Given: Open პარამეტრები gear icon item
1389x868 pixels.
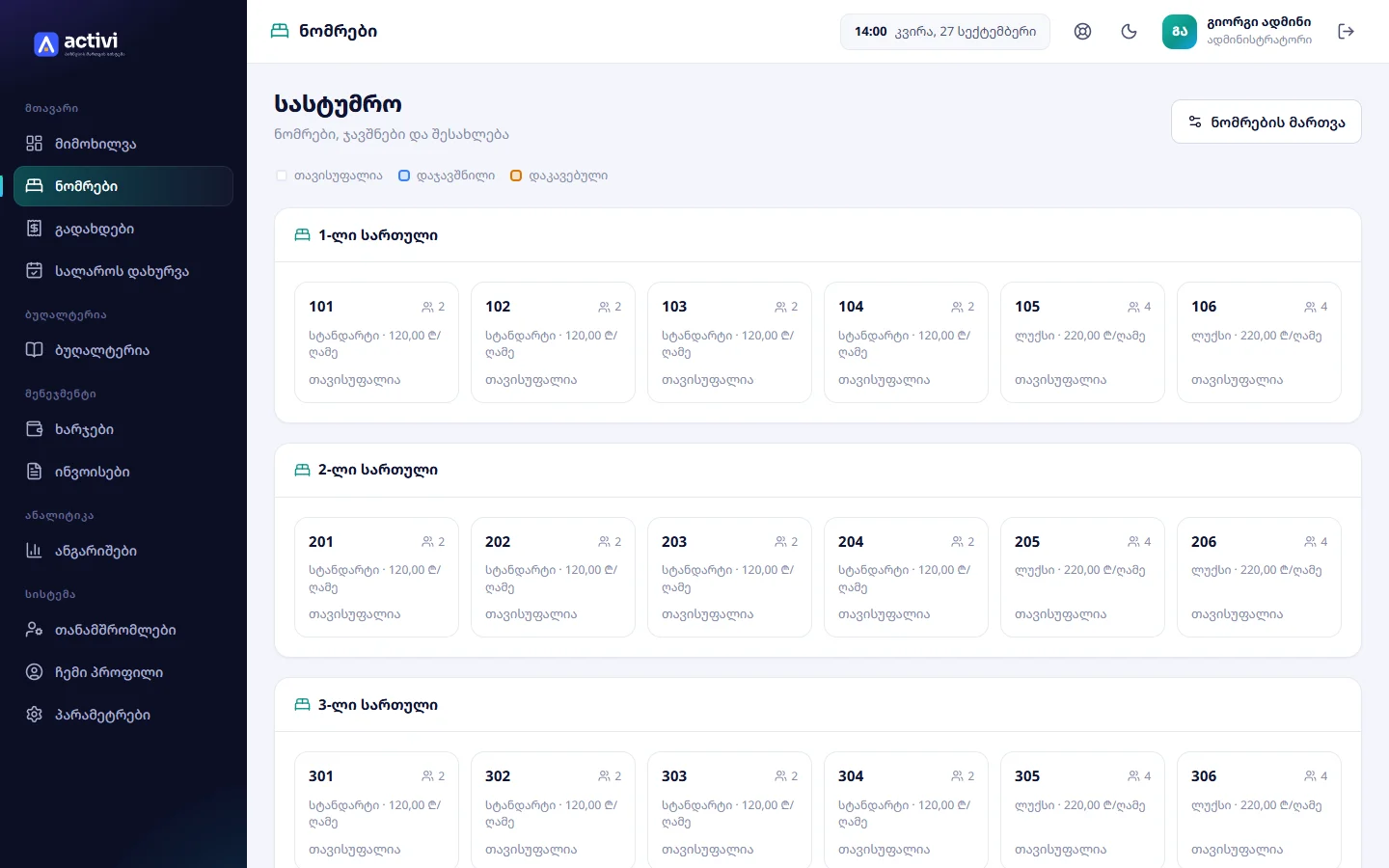Looking at the screenshot, I should 123,715.
